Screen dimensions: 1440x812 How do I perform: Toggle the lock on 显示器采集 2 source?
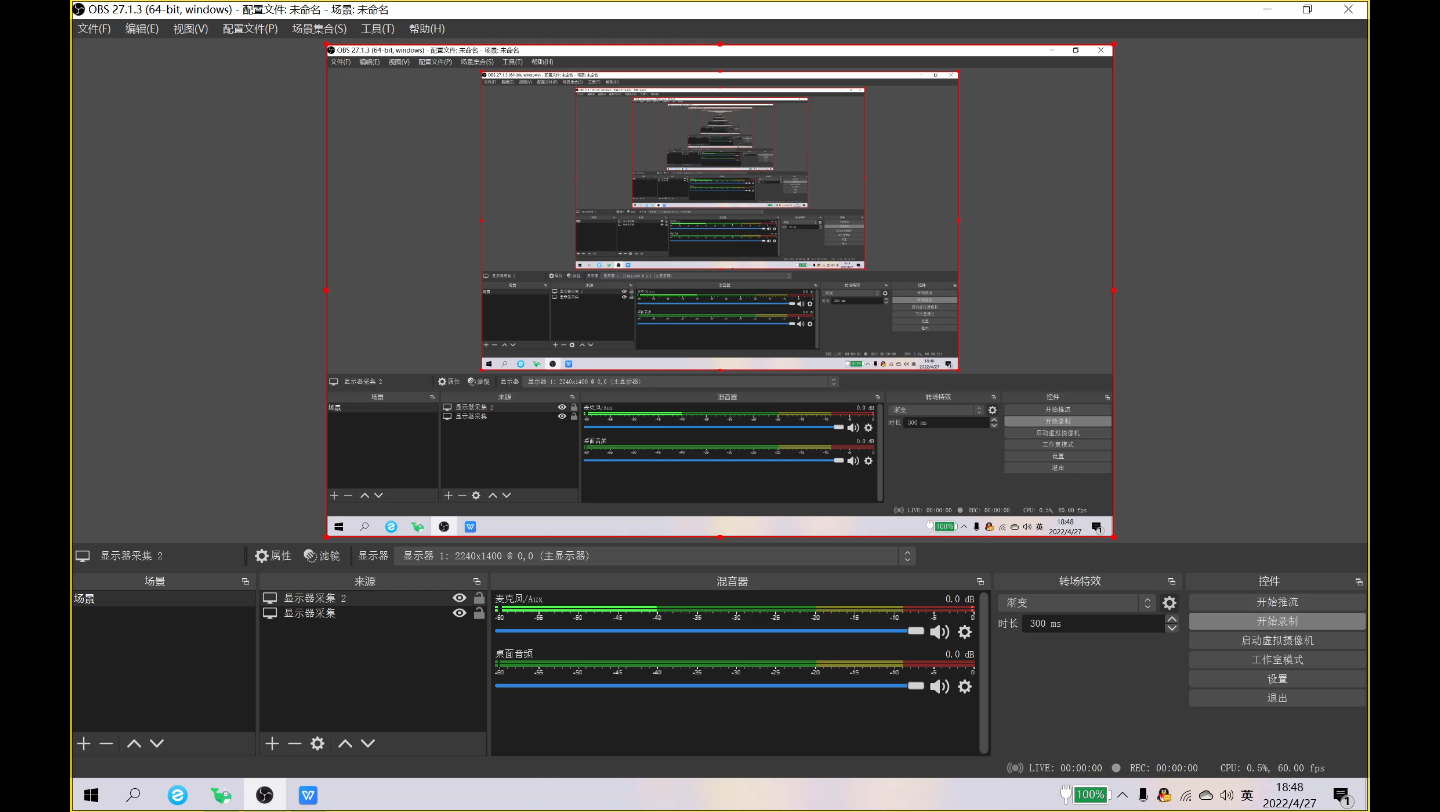pyautogui.click(x=479, y=599)
